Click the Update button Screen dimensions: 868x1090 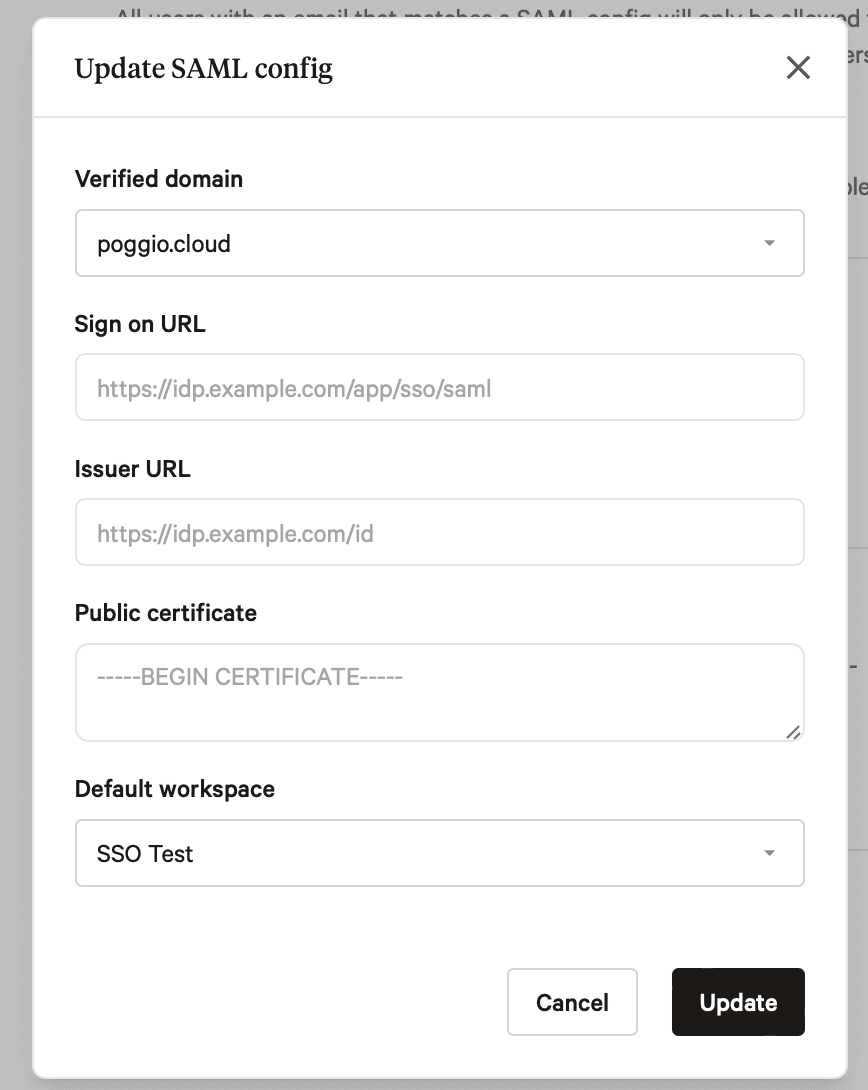(x=738, y=1002)
